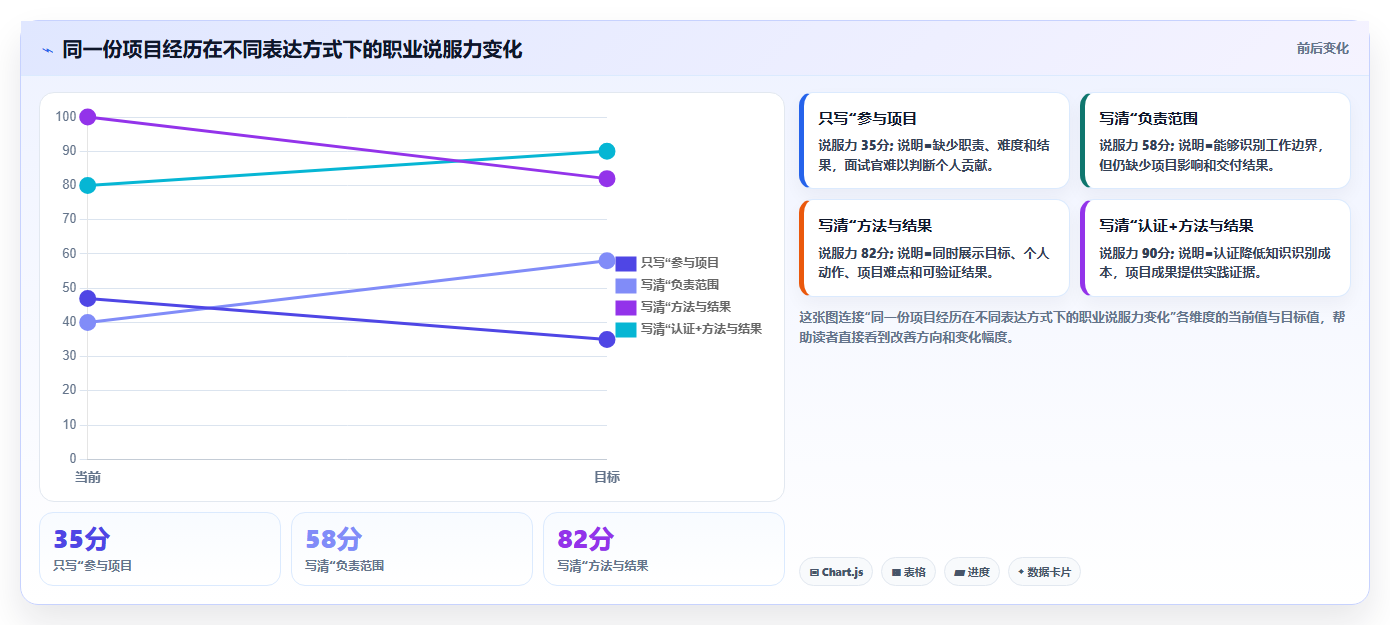
Task: Toggle the 写清“认证+方法与结果 legend swatch
Action: (626, 329)
